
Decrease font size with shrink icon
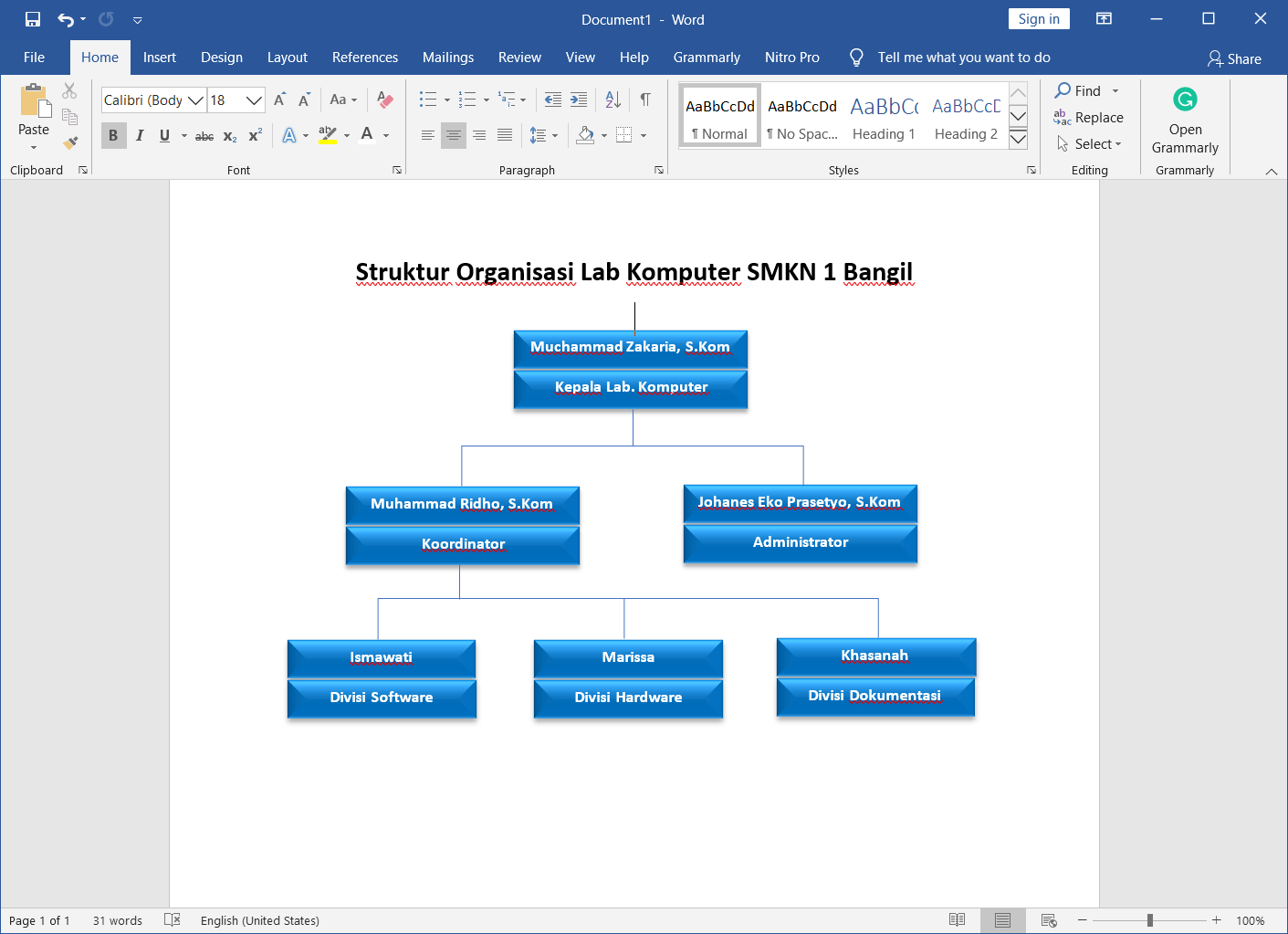(x=304, y=100)
